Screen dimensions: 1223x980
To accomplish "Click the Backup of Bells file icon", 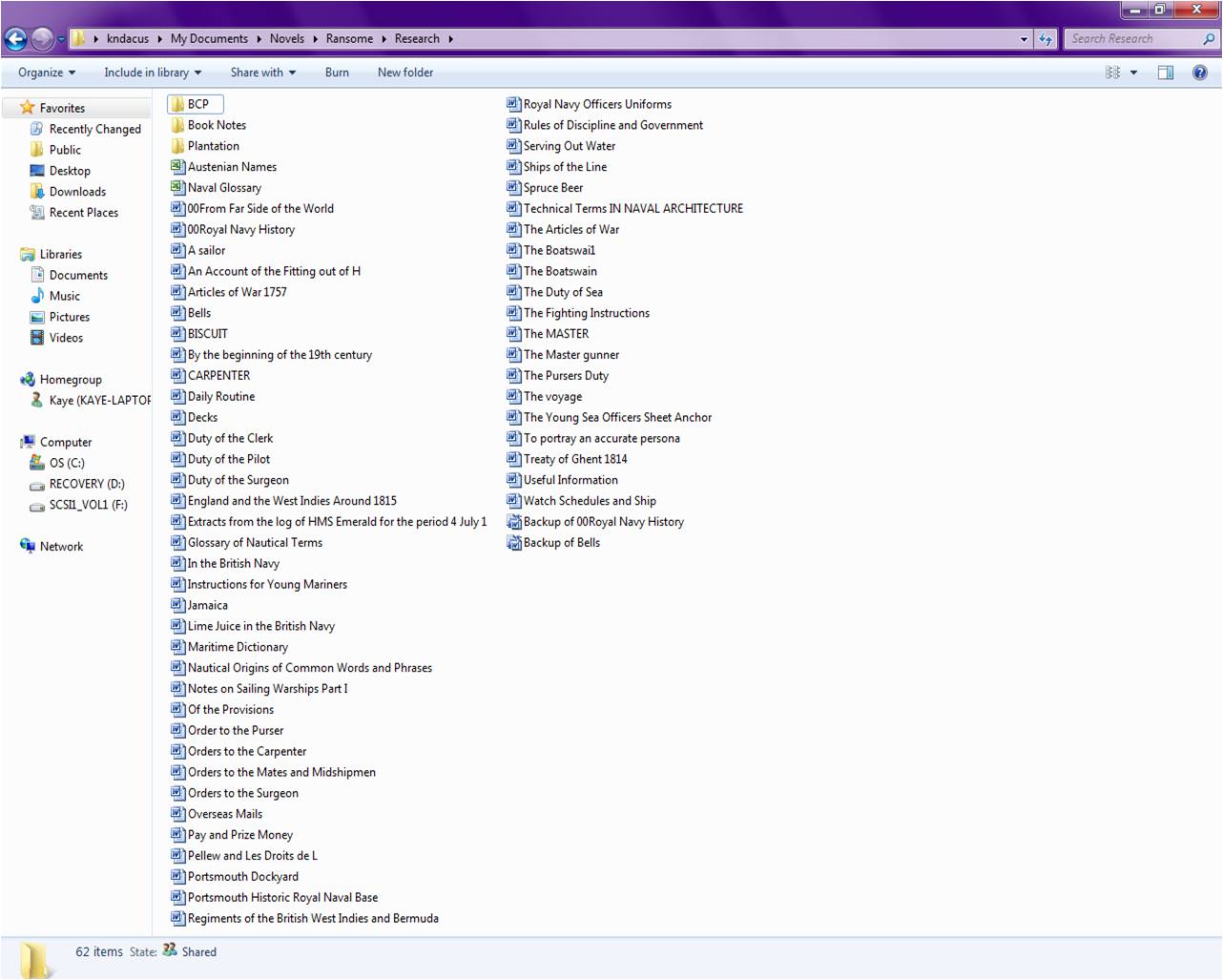I will tap(514, 543).
